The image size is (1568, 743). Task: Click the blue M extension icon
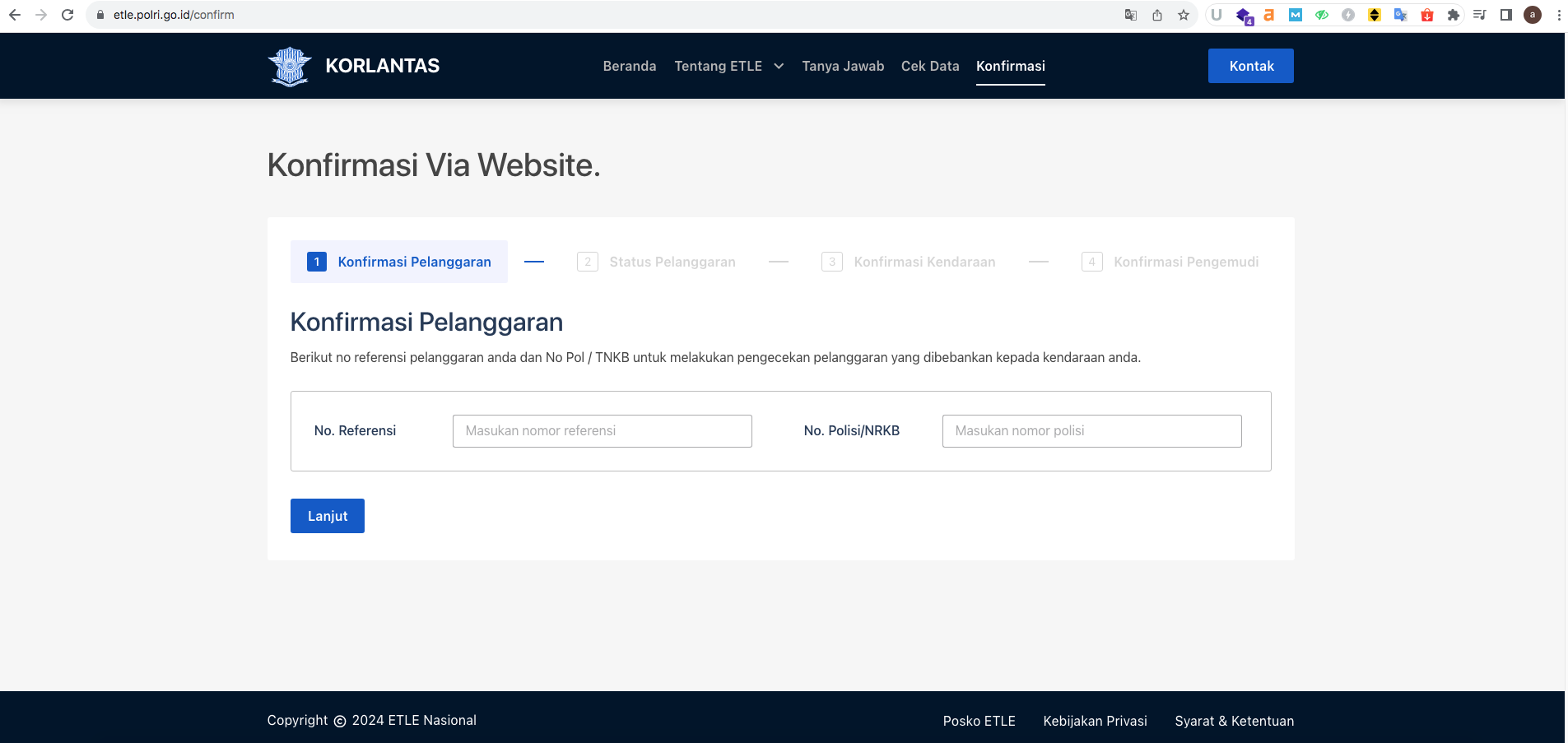(x=1296, y=15)
